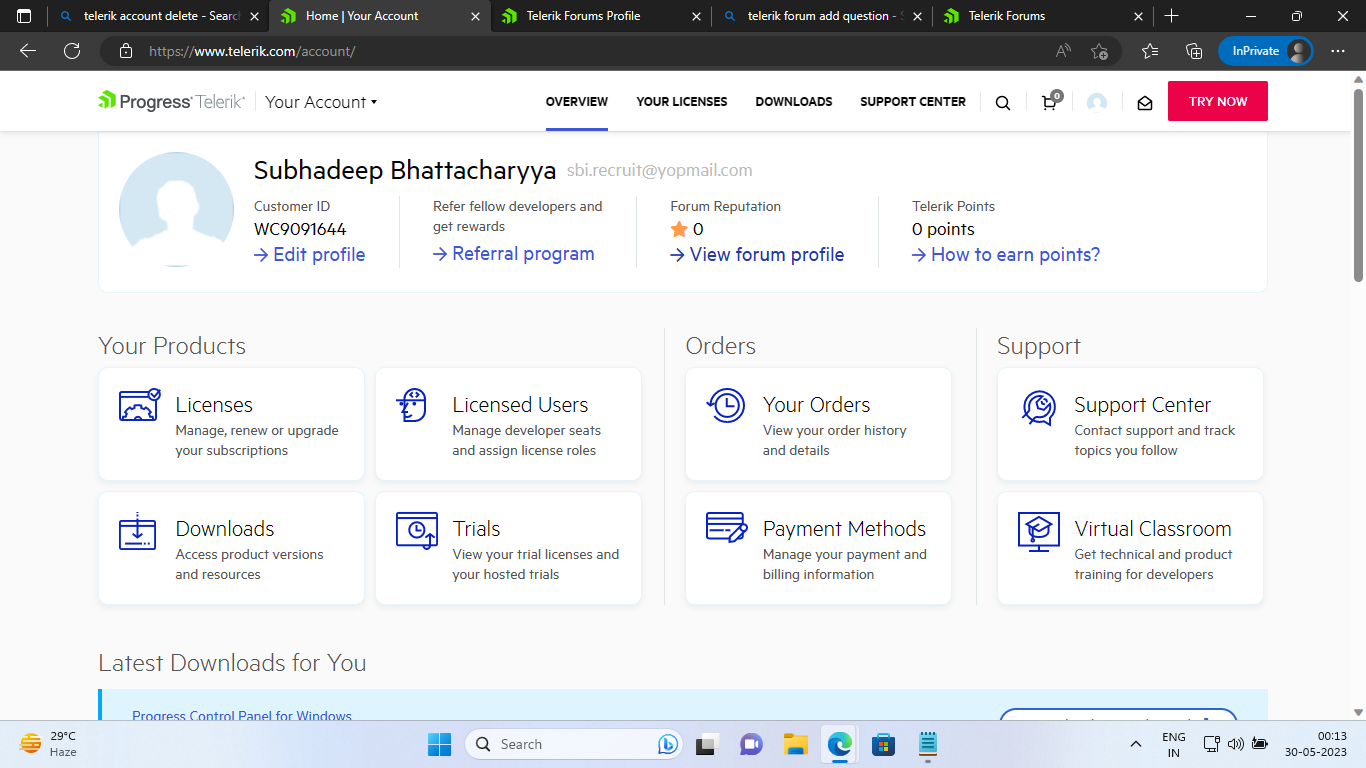Click the Try Now button
Viewport: 1366px width, 768px height.
(x=1218, y=102)
